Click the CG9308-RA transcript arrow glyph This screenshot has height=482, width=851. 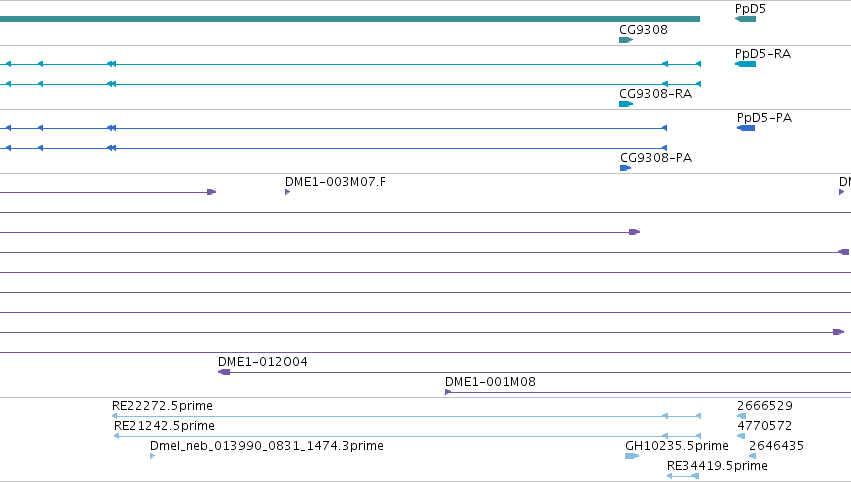626,104
